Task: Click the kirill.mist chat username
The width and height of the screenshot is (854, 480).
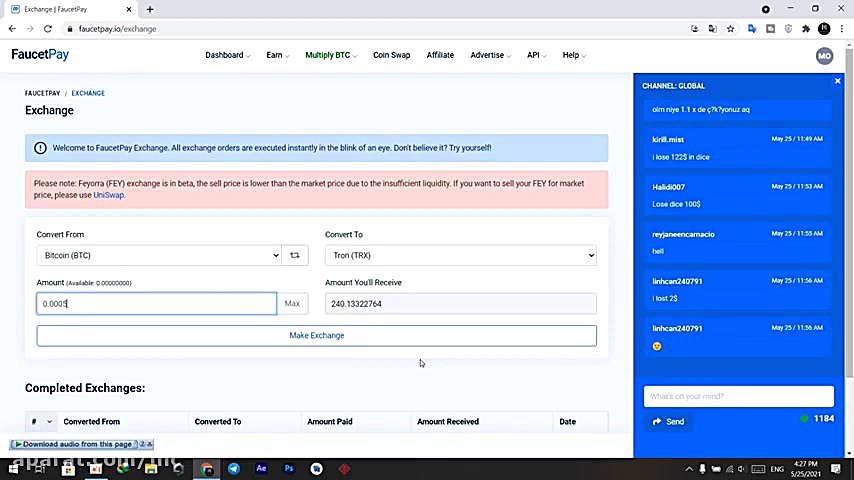Action: (x=668, y=139)
